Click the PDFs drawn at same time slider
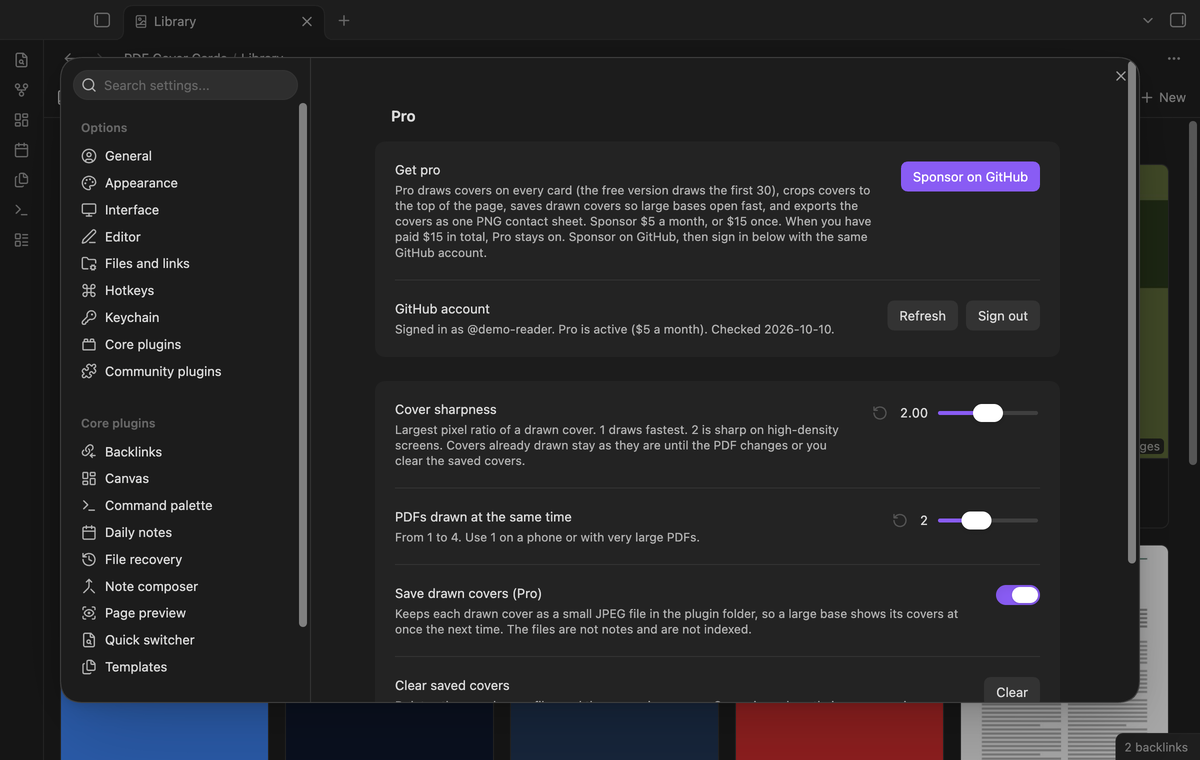 (988, 520)
